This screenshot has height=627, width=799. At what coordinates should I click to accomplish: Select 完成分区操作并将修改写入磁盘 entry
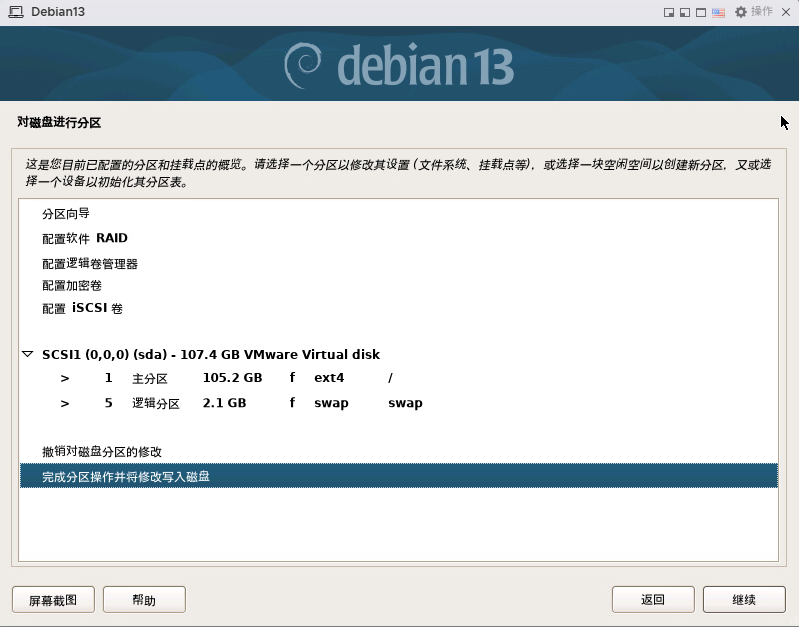click(x=126, y=477)
